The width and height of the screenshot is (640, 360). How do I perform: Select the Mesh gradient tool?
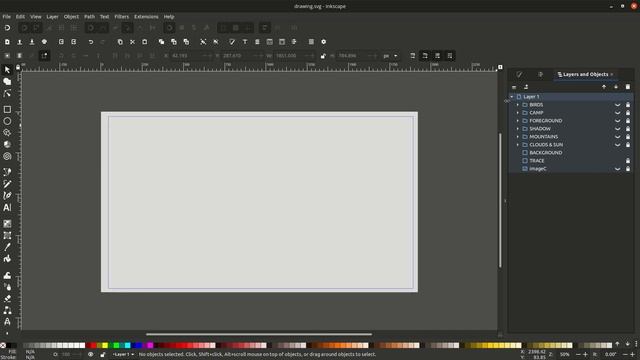pyautogui.click(x=7, y=236)
